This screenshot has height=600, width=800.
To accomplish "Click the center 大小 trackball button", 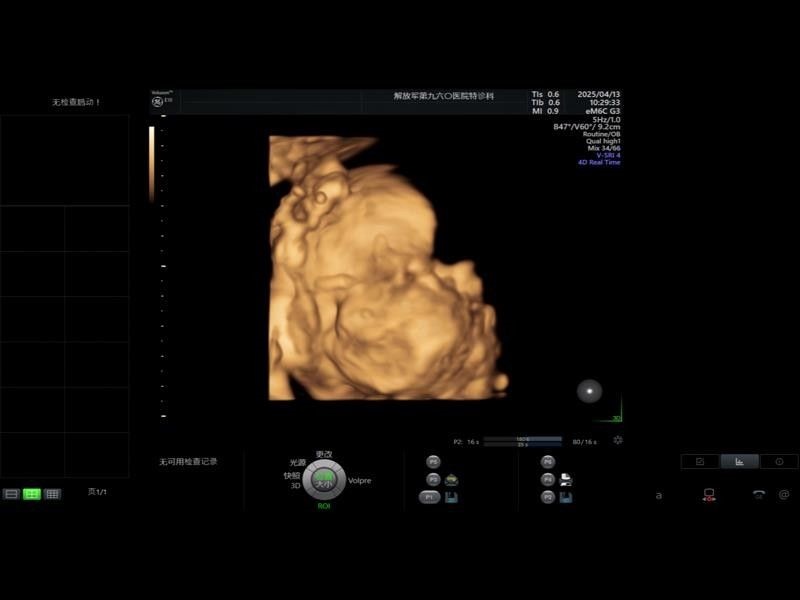I will click(x=324, y=480).
